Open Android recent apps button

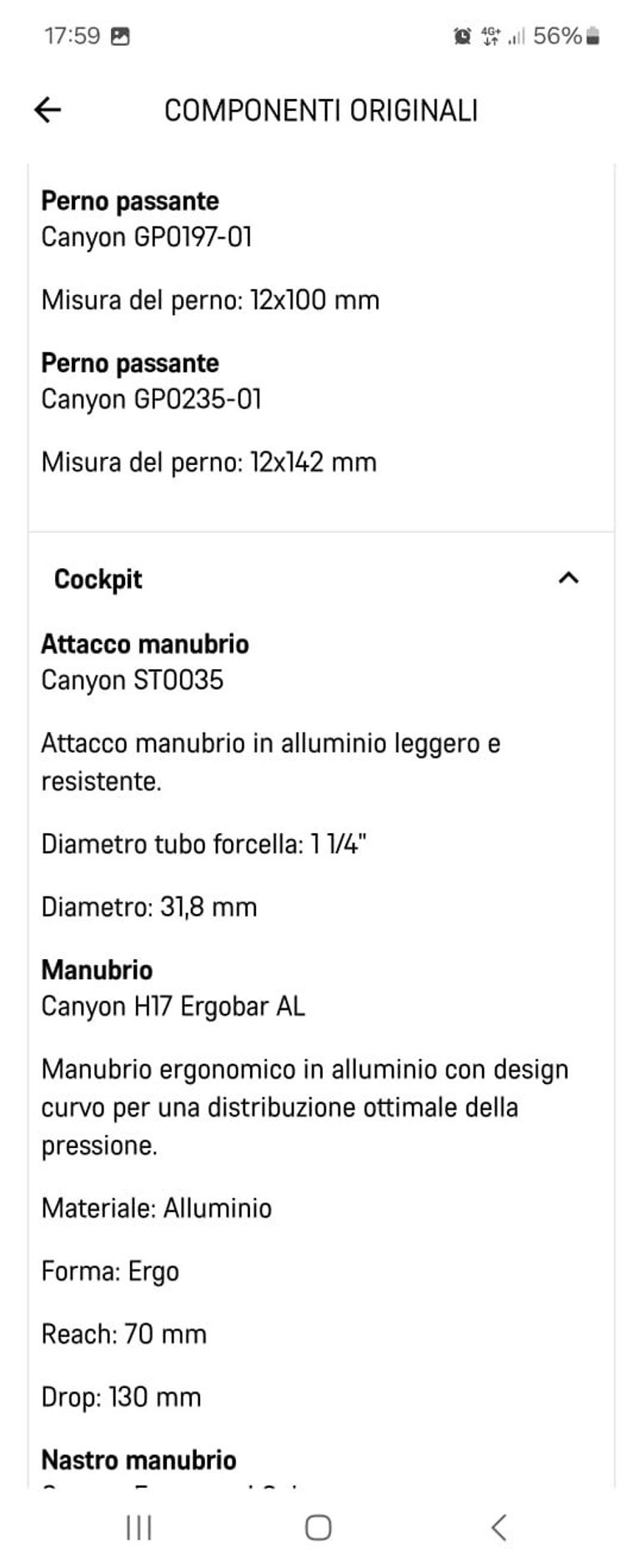point(138,1527)
